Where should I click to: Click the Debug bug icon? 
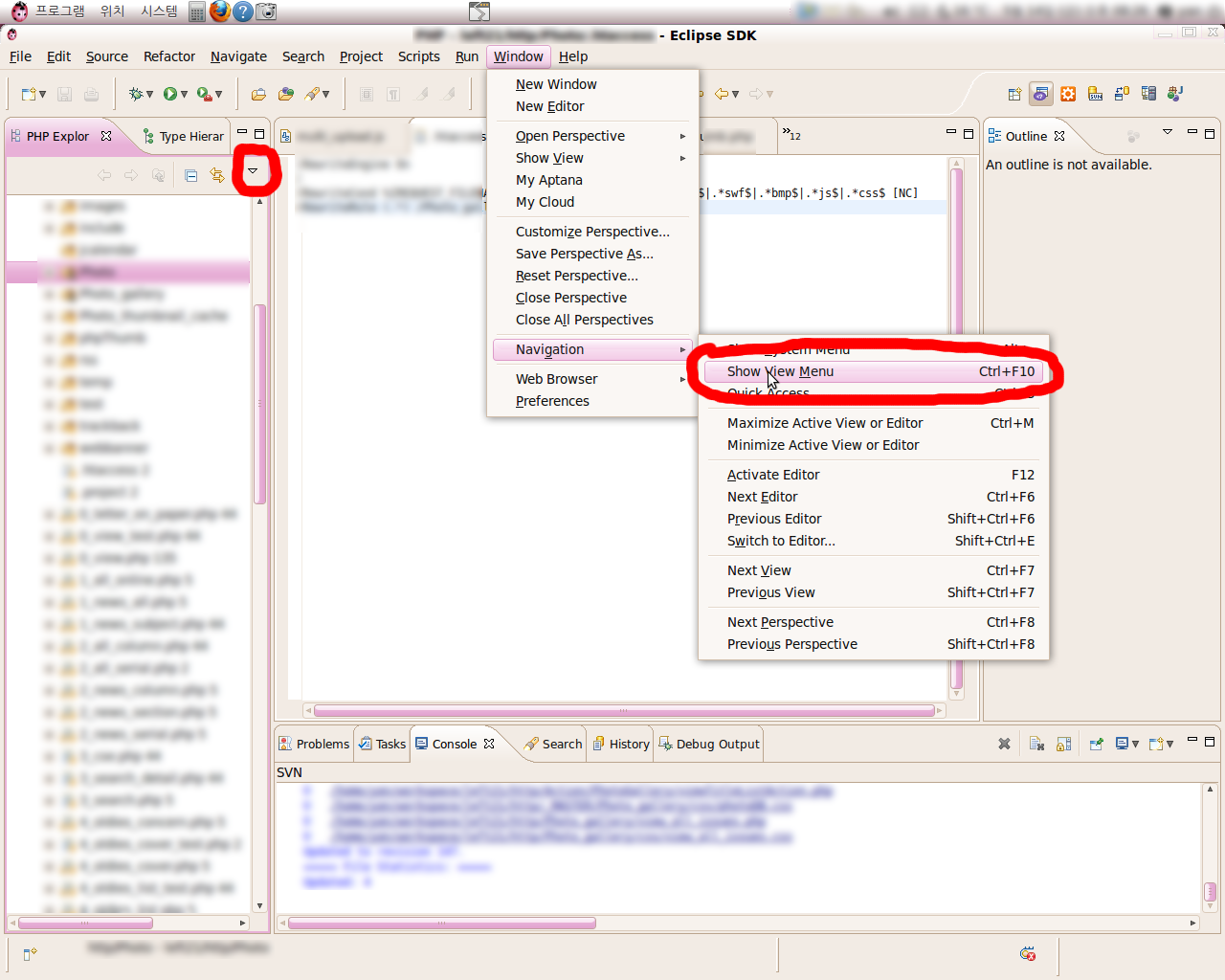tap(136, 94)
